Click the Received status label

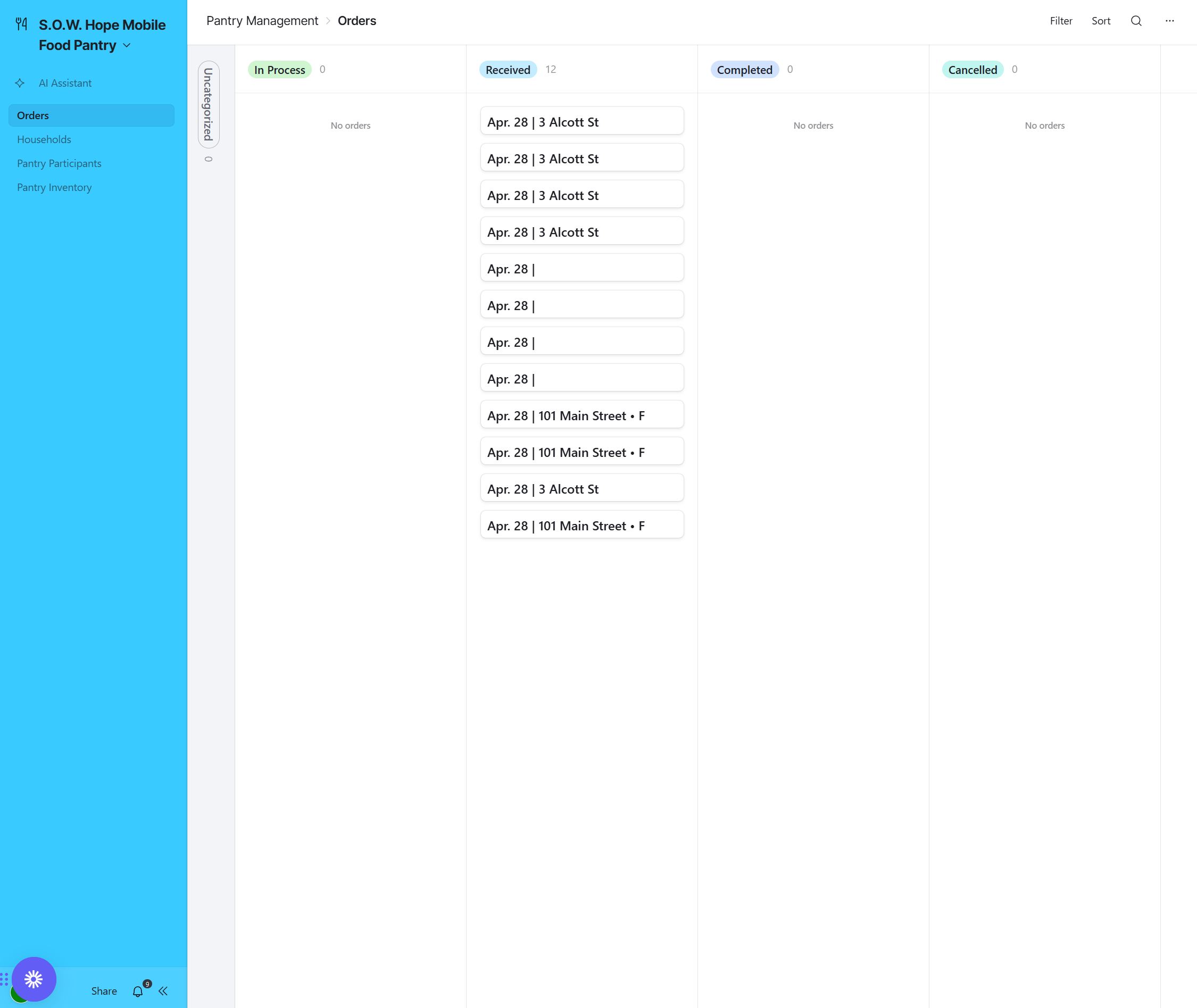tap(508, 70)
